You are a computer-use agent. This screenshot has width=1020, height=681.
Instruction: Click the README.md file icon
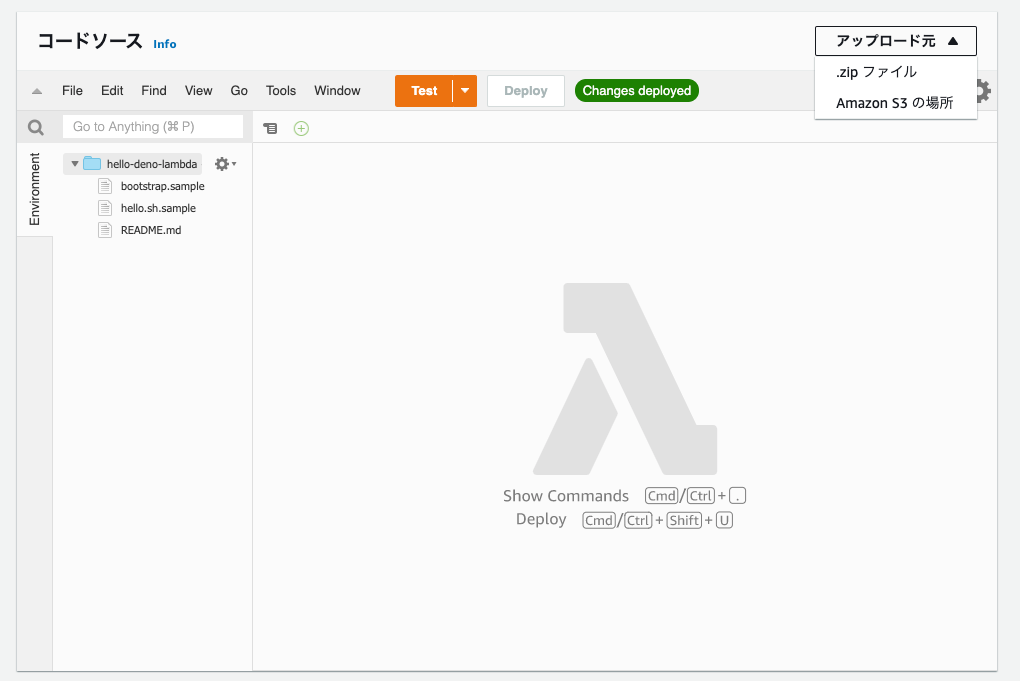105,230
